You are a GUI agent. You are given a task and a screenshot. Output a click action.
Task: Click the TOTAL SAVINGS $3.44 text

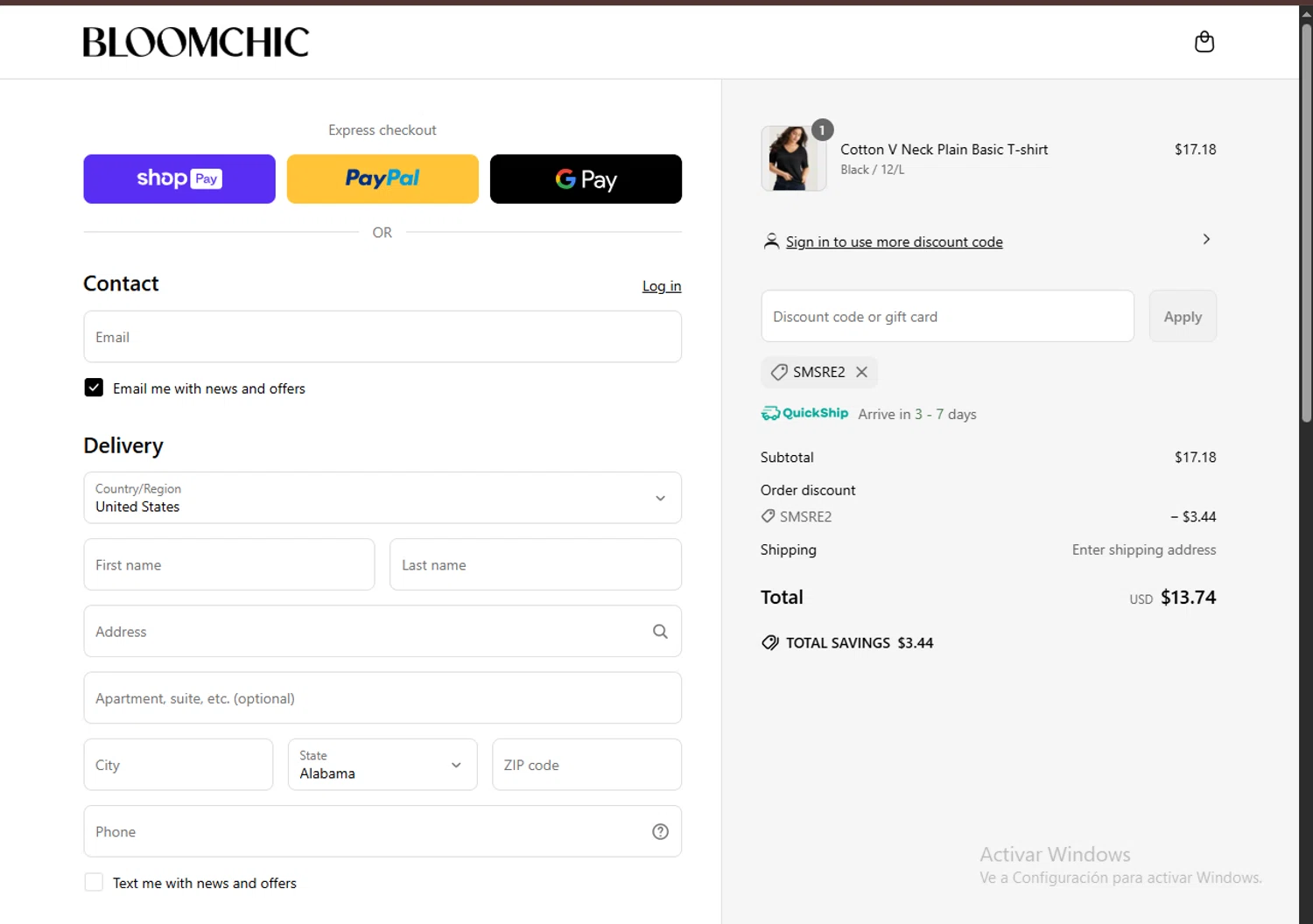pyautogui.click(x=860, y=643)
